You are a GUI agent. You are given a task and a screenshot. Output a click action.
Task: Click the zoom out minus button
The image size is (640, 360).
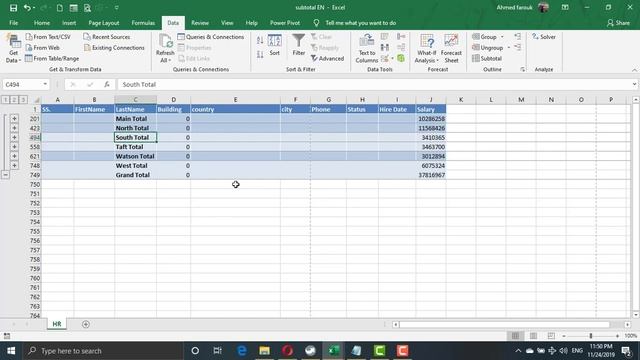click(x=564, y=336)
